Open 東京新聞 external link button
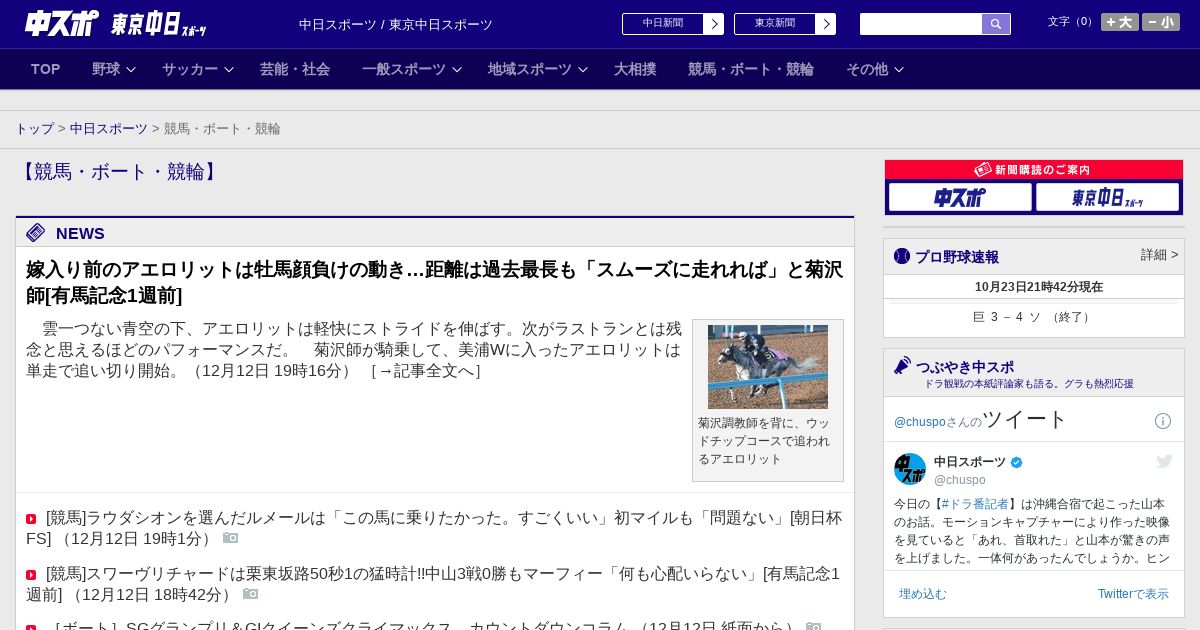Viewport: 1200px width, 630px height. tap(775, 24)
